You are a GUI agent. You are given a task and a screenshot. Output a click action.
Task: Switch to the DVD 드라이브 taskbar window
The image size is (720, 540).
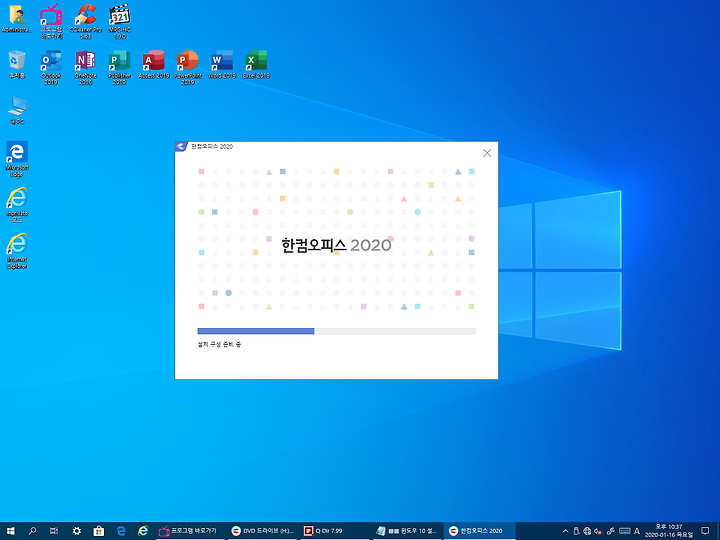263,531
